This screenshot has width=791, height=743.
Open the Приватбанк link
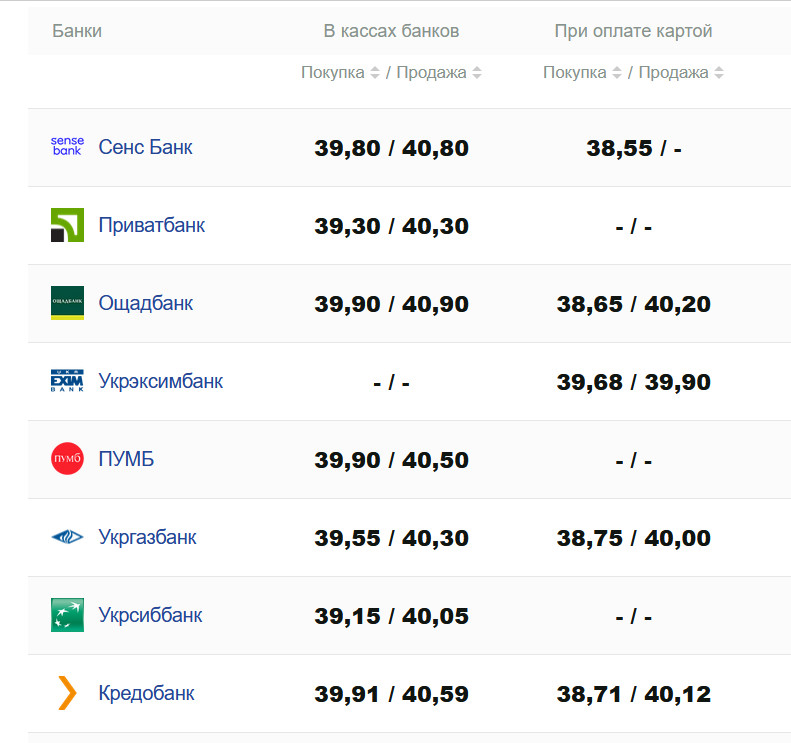pos(151,225)
